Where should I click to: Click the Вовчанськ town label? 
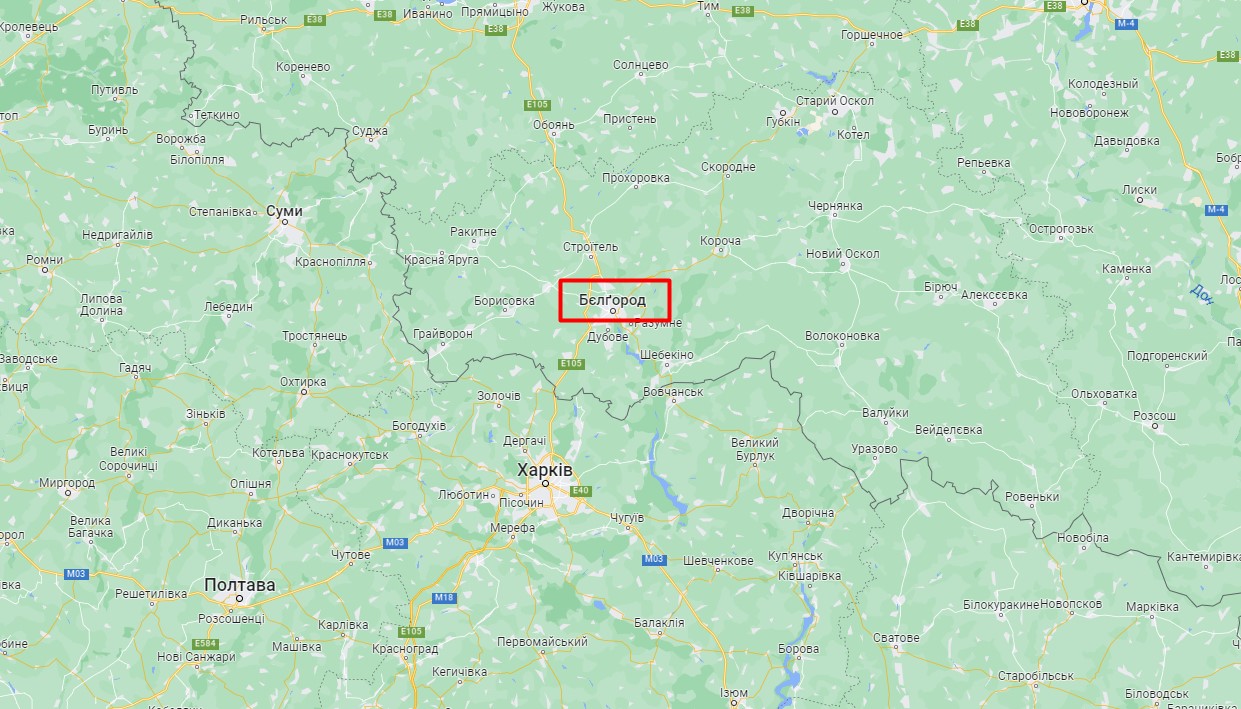pos(674,392)
